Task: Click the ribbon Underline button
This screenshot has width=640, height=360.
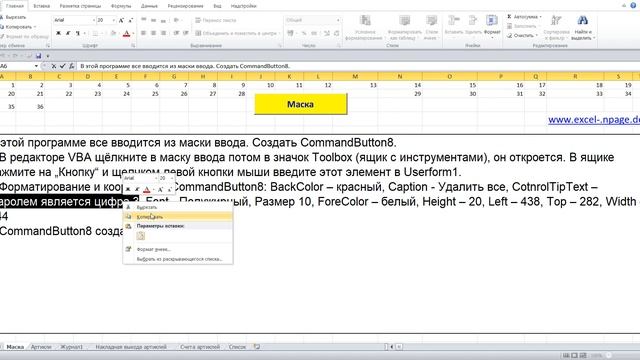Action: 77,33
